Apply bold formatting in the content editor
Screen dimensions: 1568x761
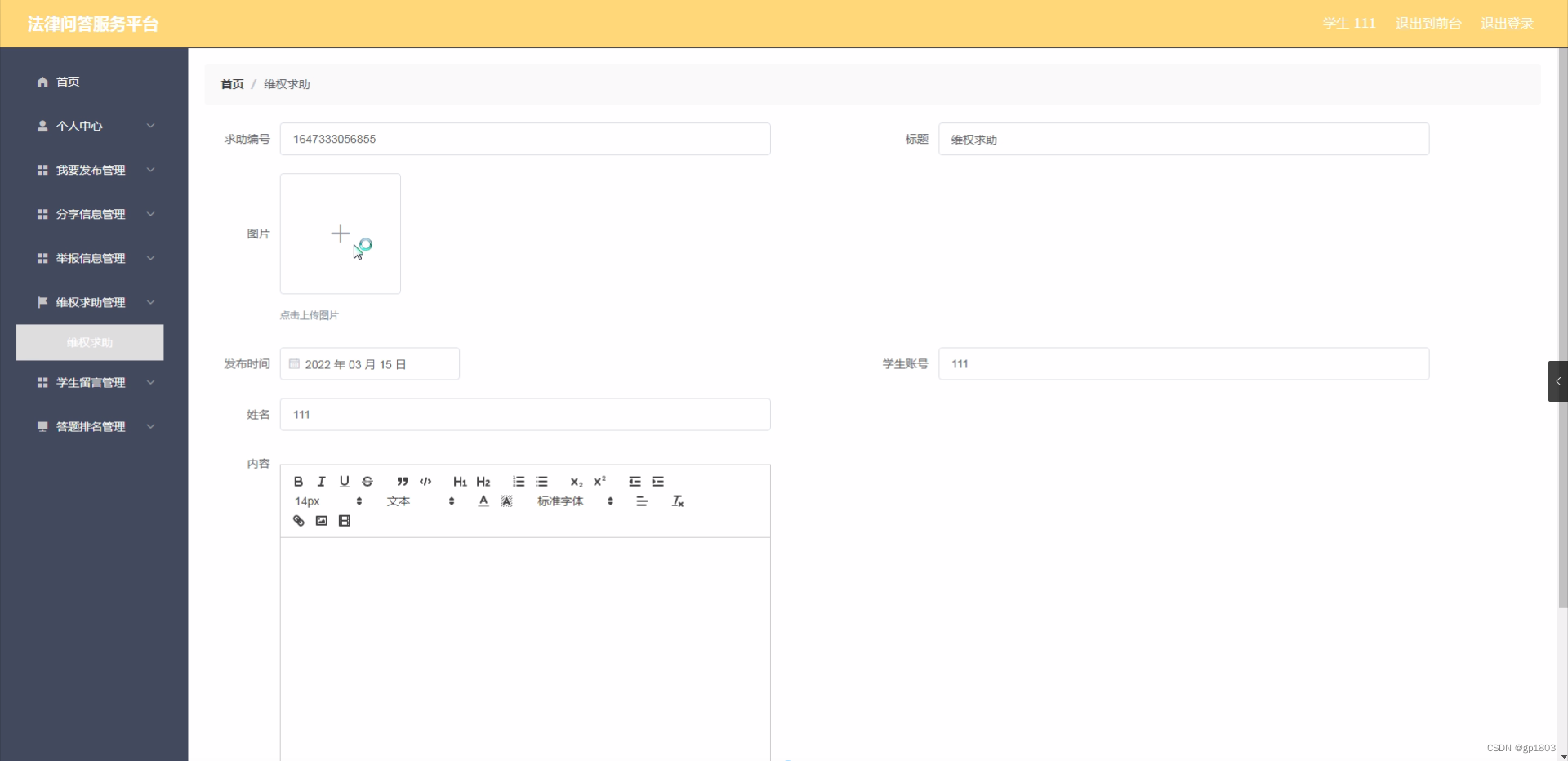(x=297, y=481)
